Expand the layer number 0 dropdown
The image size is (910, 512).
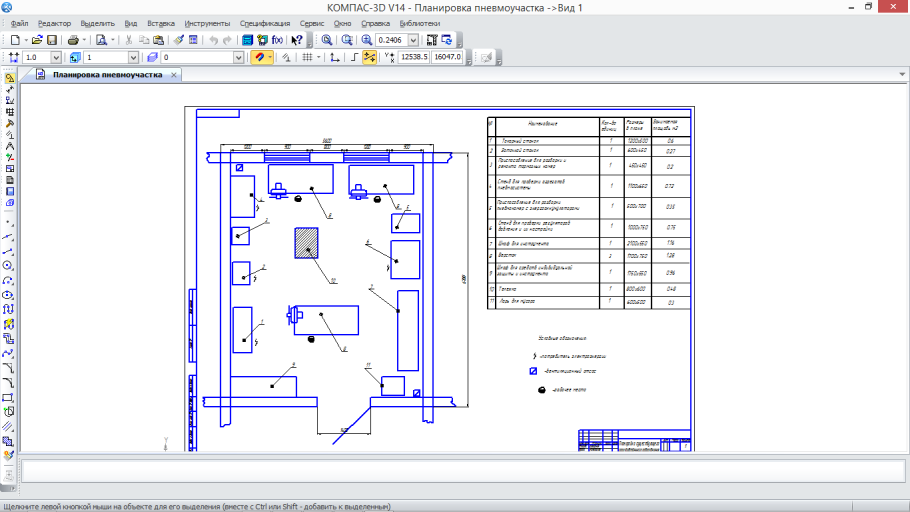coord(238,57)
